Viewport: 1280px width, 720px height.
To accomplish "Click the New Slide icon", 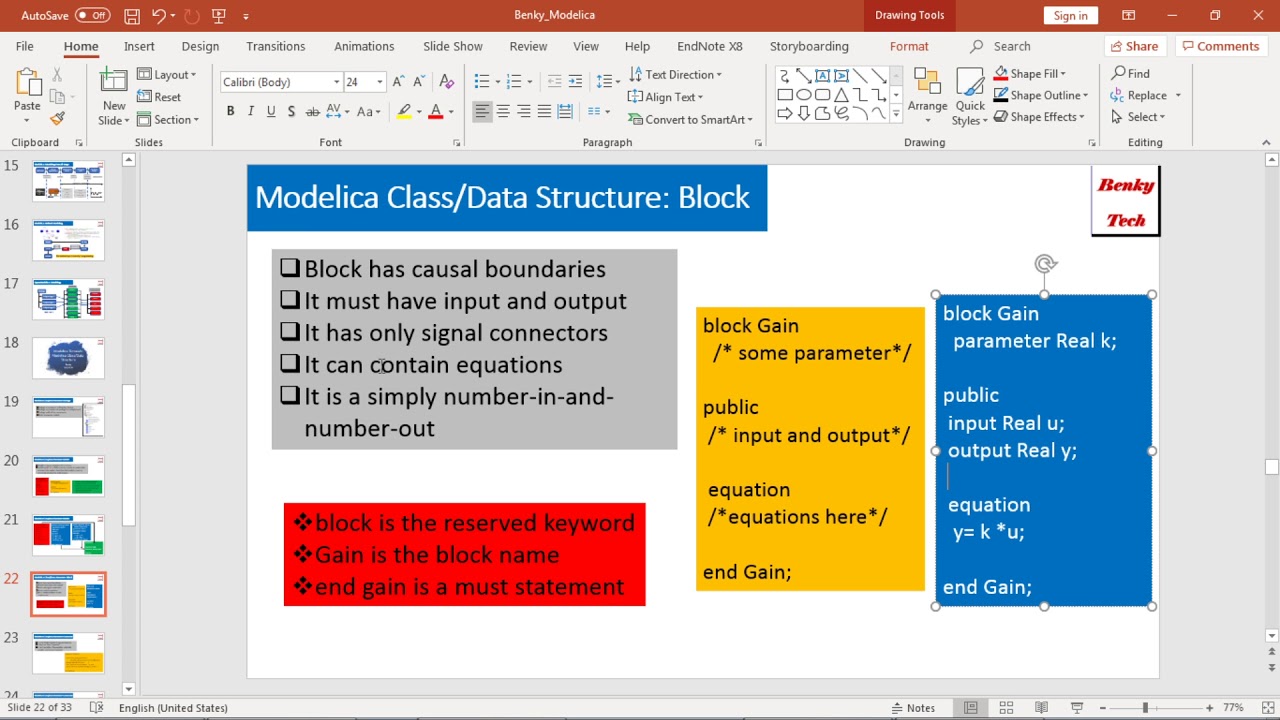I will point(114,84).
